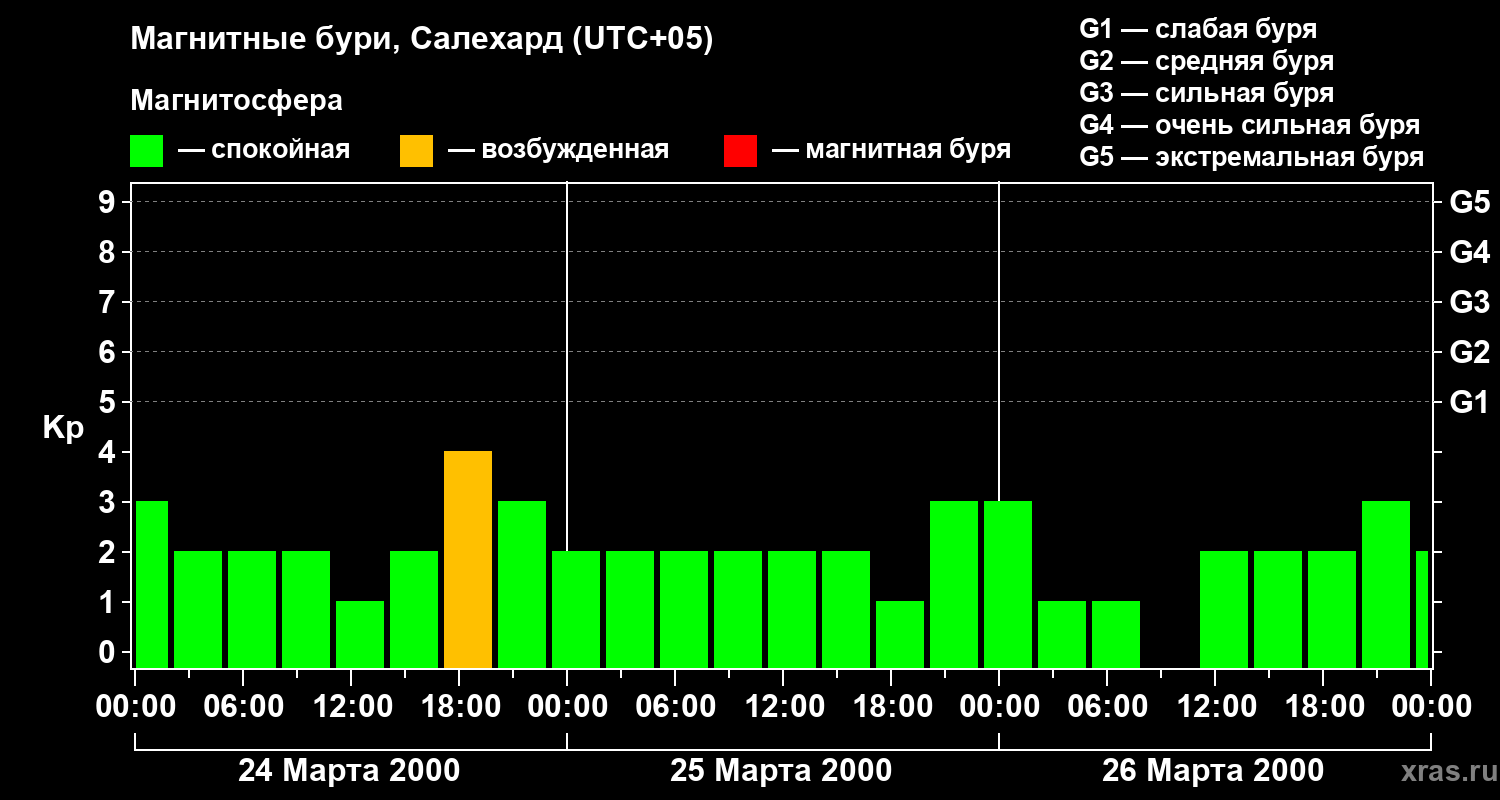
Task: Click the '24 Марта 2000' date label
Action: pos(349,771)
